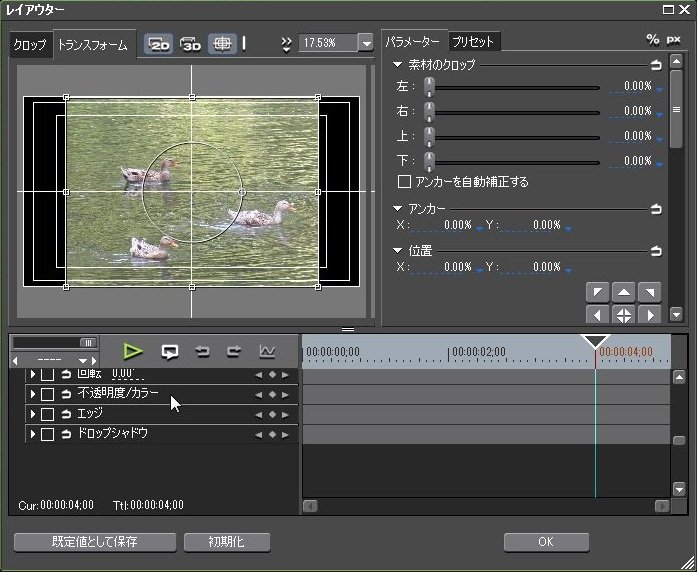Undo the last layouter change
Image resolution: width=697 pixels, height=572 pixels.
tap(202, 352)
